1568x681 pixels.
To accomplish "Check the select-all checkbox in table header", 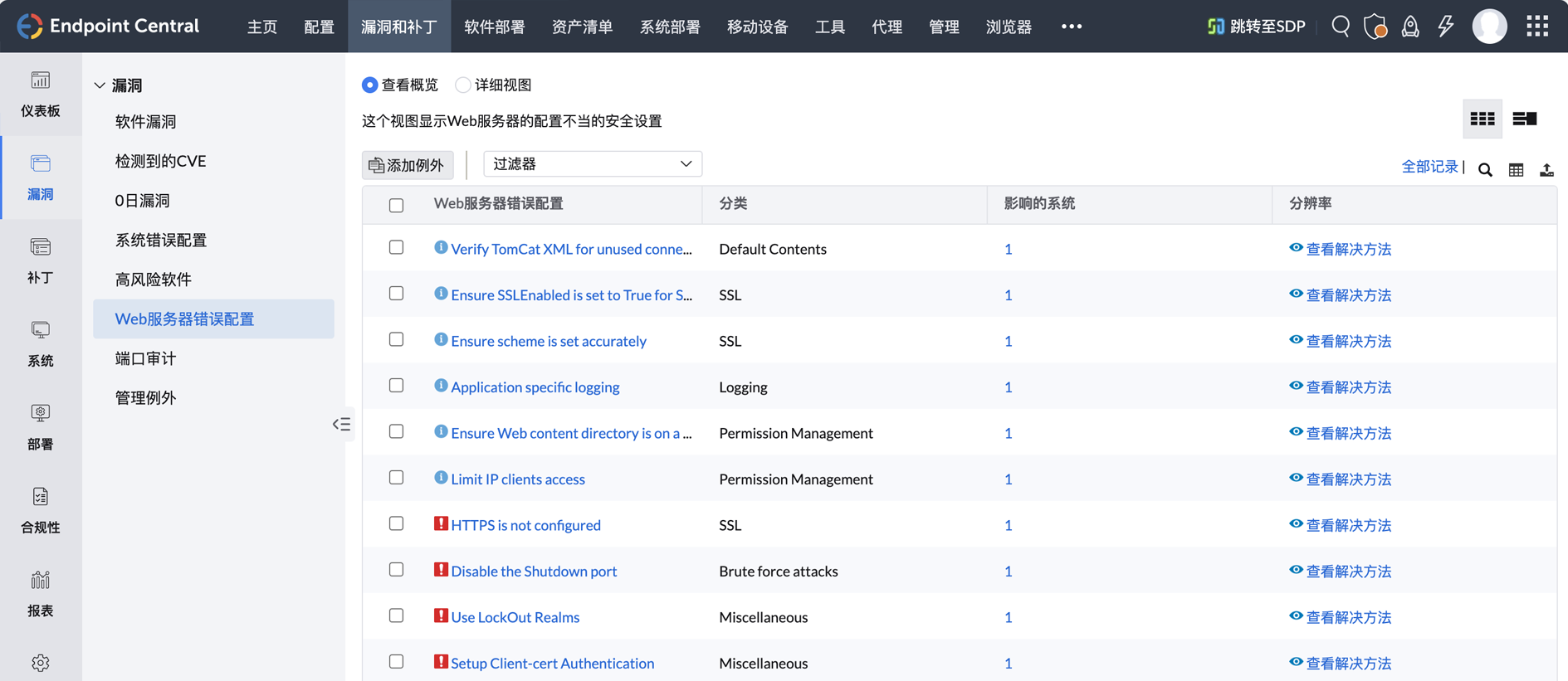I will [x=397, y=205].
